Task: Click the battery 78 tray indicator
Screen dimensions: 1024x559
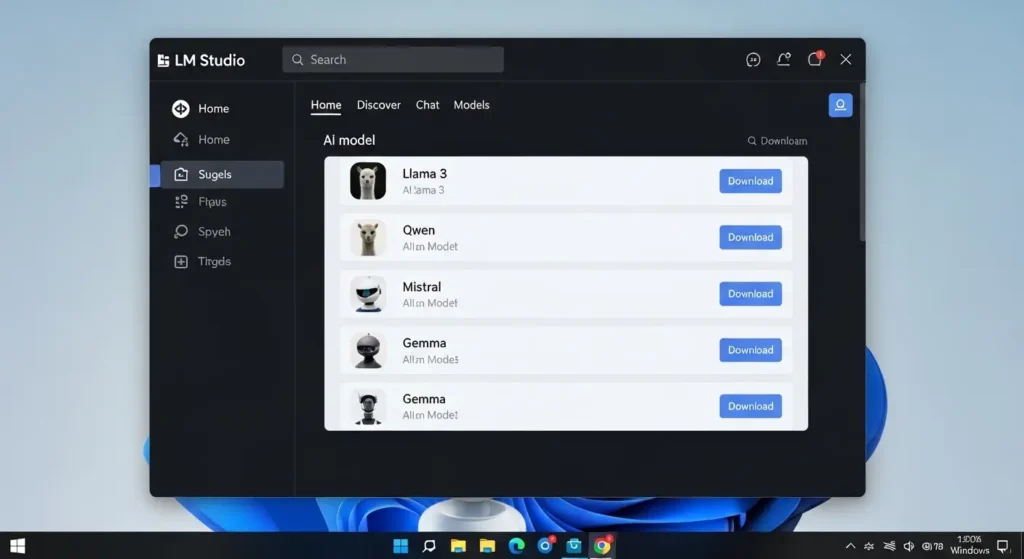Action: point(933,546)
